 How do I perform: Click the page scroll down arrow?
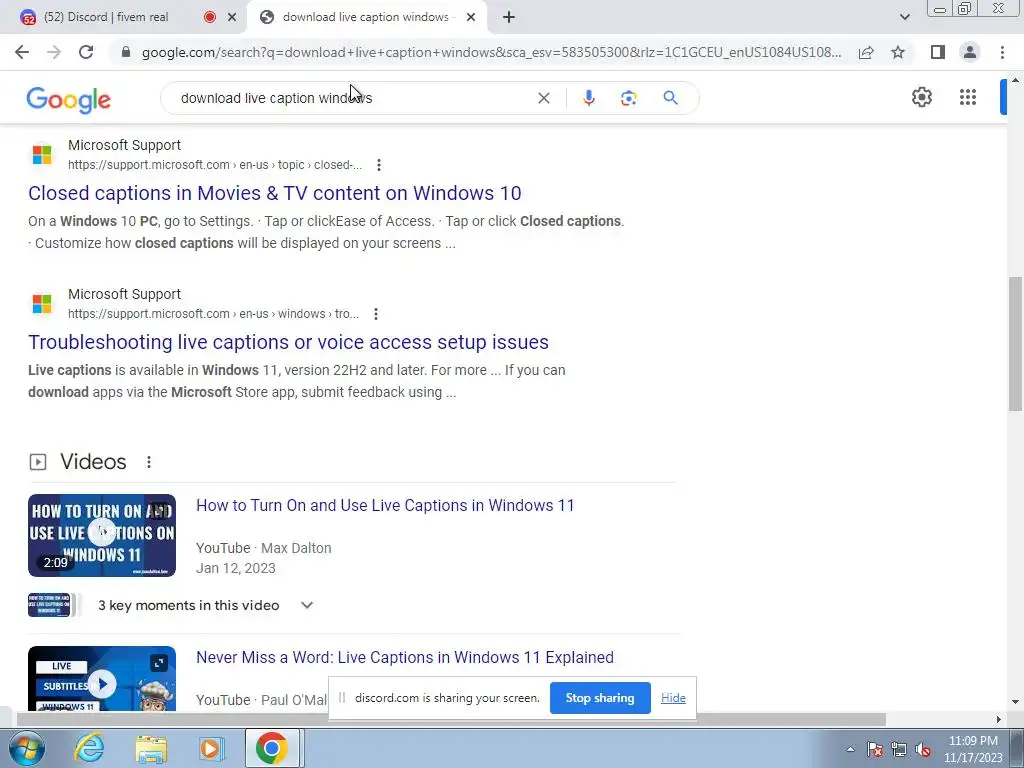click(x=1015, y=702)
